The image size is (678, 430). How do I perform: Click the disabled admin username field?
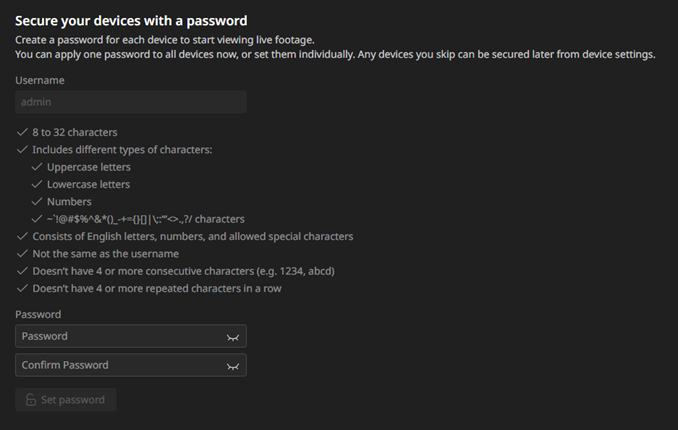click(x=131, y=102)
